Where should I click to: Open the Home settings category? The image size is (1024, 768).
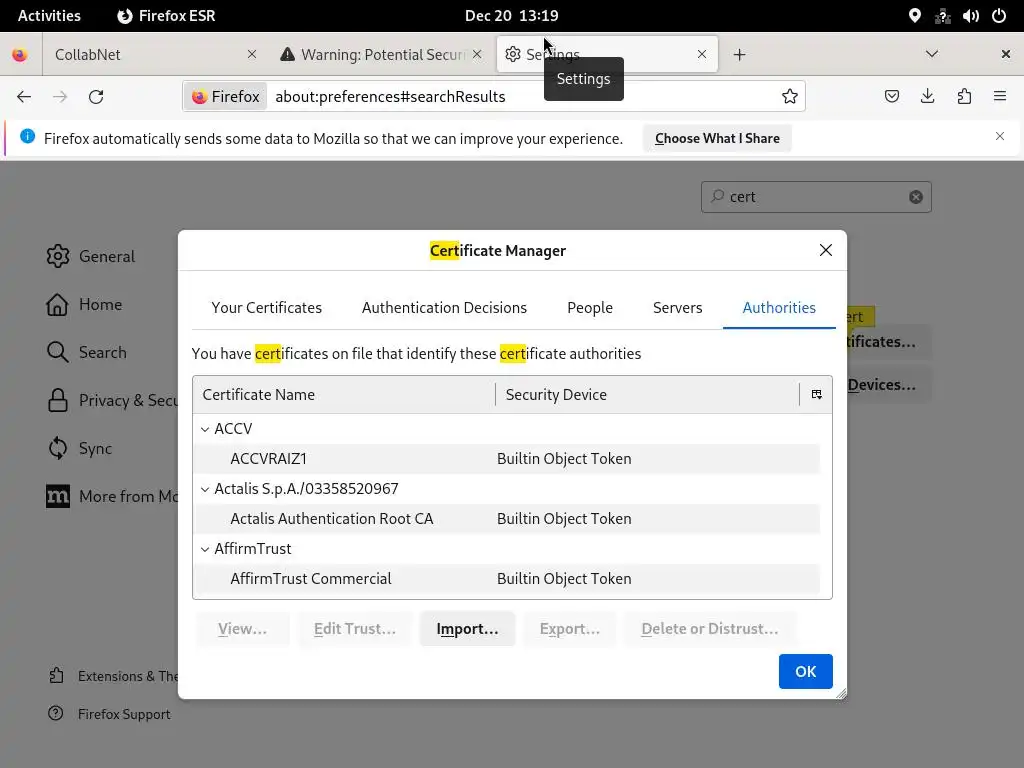[x=84, y=304]
